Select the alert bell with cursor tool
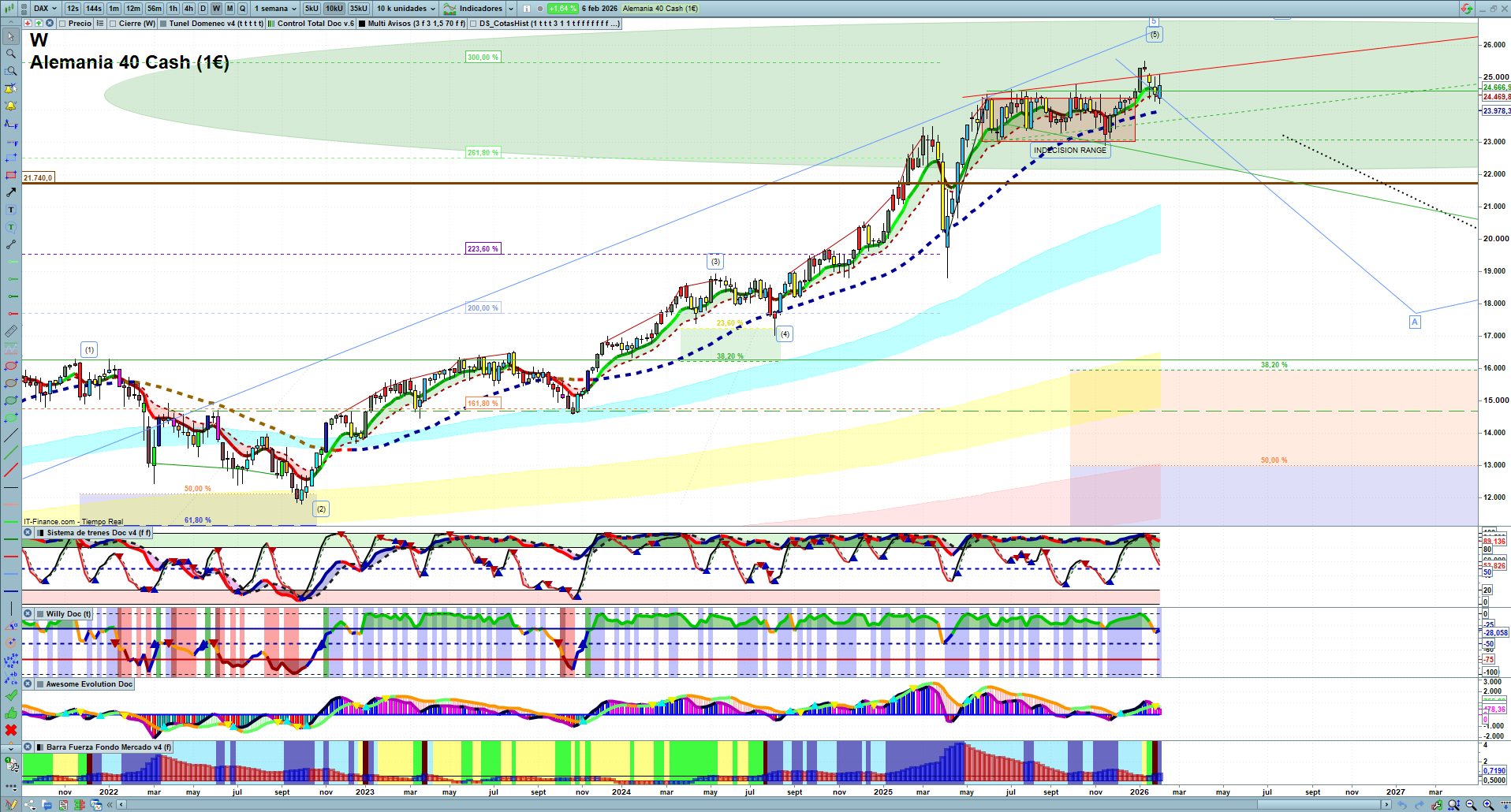Image resolution: width=1511 pixels, height=812 pixels. click(x=11, y=88)
